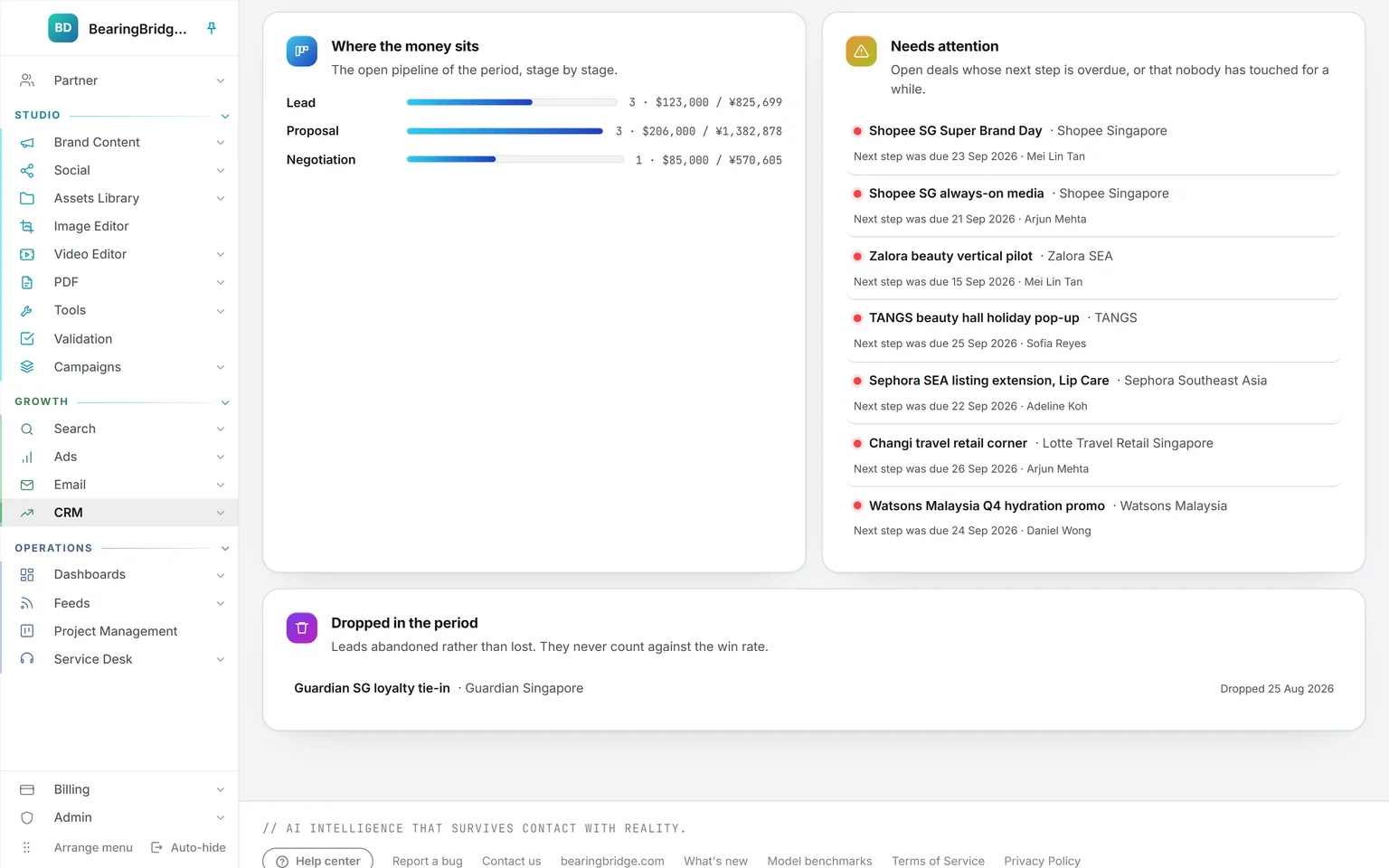Click the Tools wrench icon
The image size is (1389, 868).
pos(27,310)
